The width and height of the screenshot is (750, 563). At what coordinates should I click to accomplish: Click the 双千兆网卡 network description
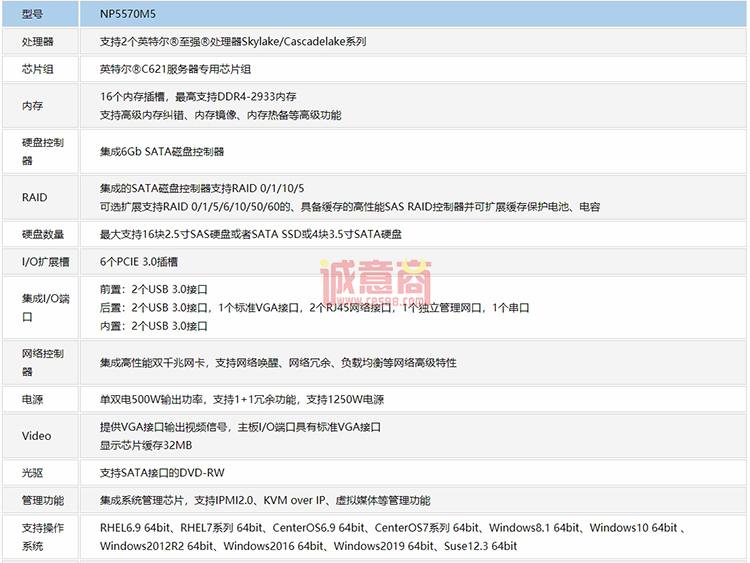pyautogui.click(x=278, y=363)
